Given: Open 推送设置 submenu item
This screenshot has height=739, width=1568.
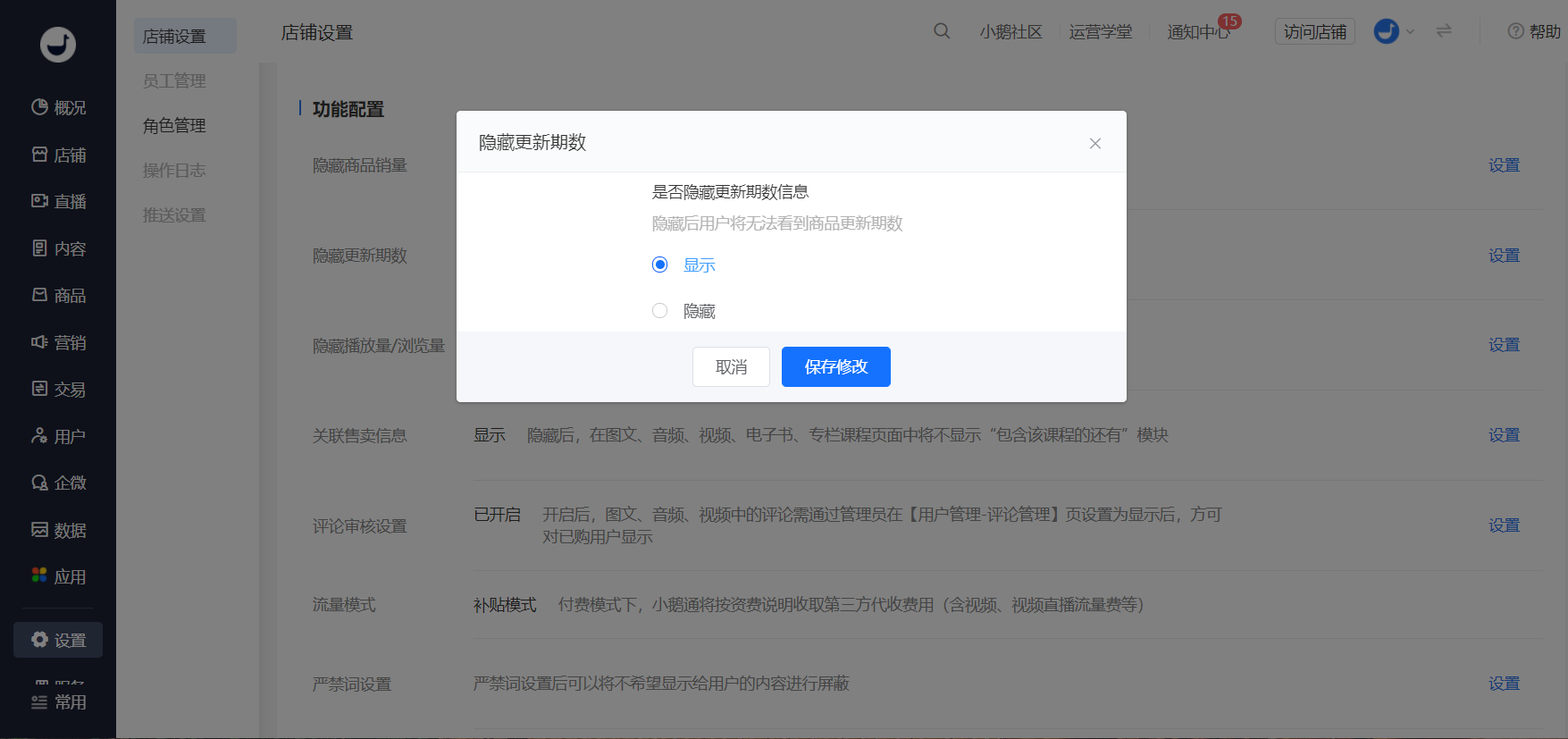Looking at the screenshot, I should pos(174,214).
